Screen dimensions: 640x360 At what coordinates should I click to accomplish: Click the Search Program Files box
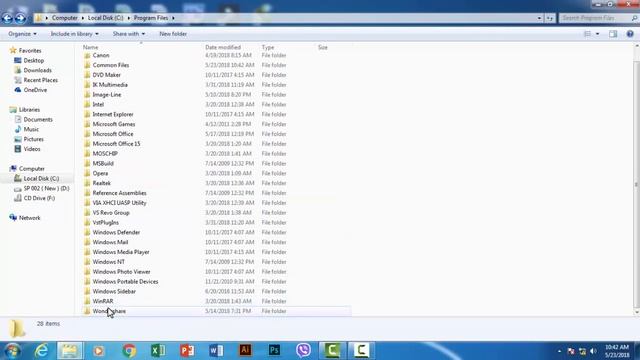(598, 18)
